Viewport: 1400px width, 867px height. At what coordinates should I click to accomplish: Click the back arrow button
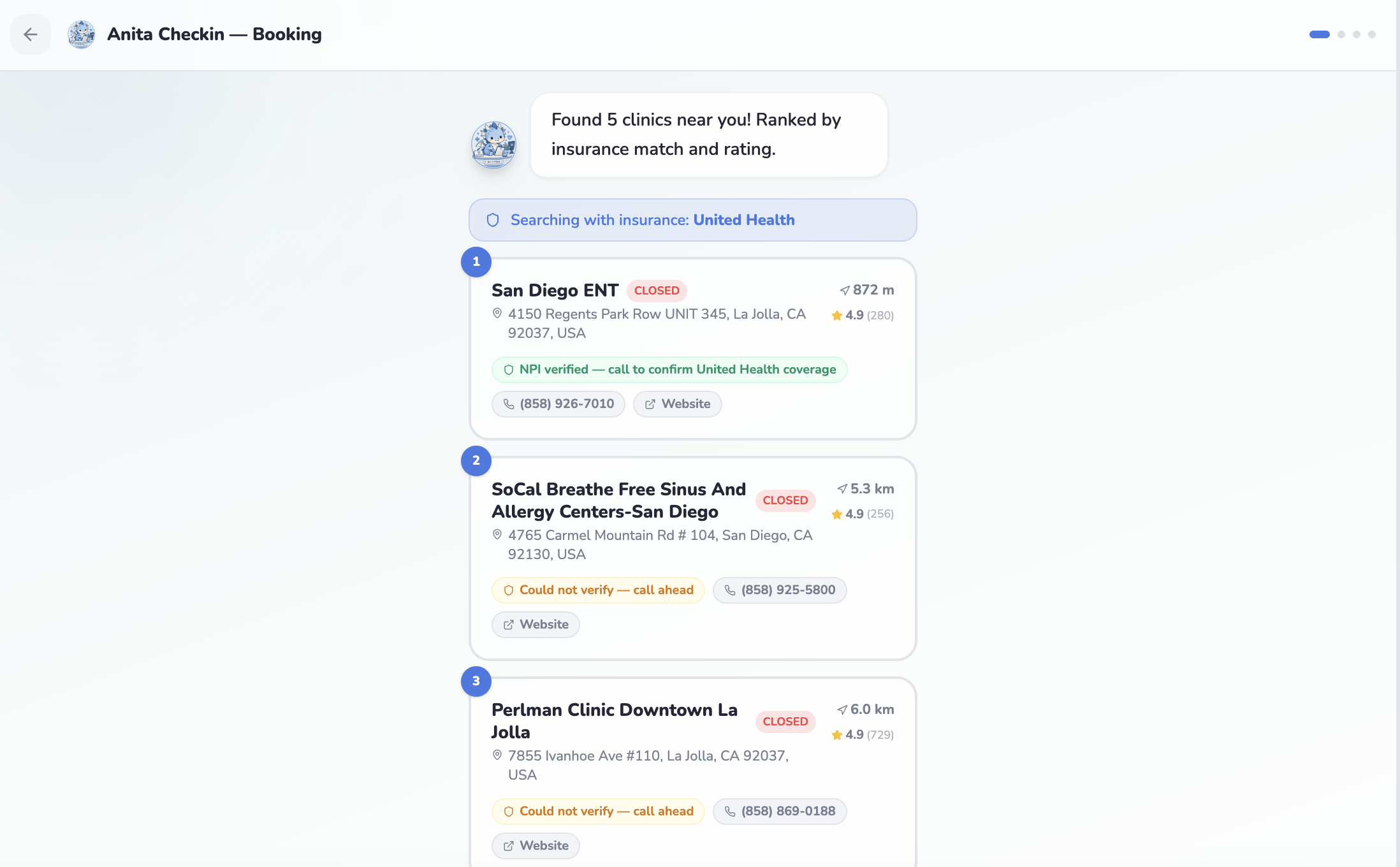30,34
